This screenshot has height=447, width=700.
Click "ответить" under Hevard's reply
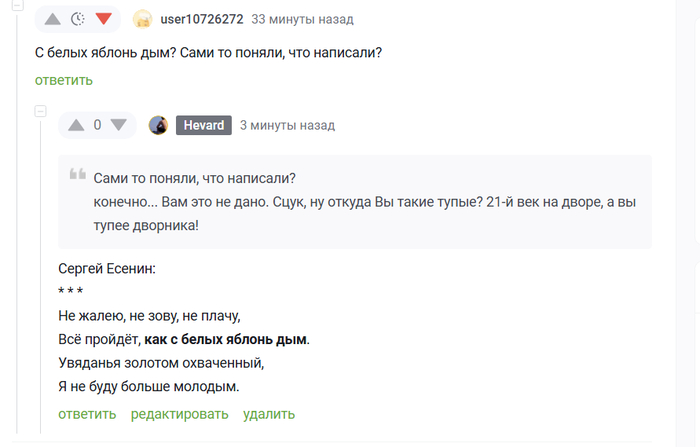[87, 414]
